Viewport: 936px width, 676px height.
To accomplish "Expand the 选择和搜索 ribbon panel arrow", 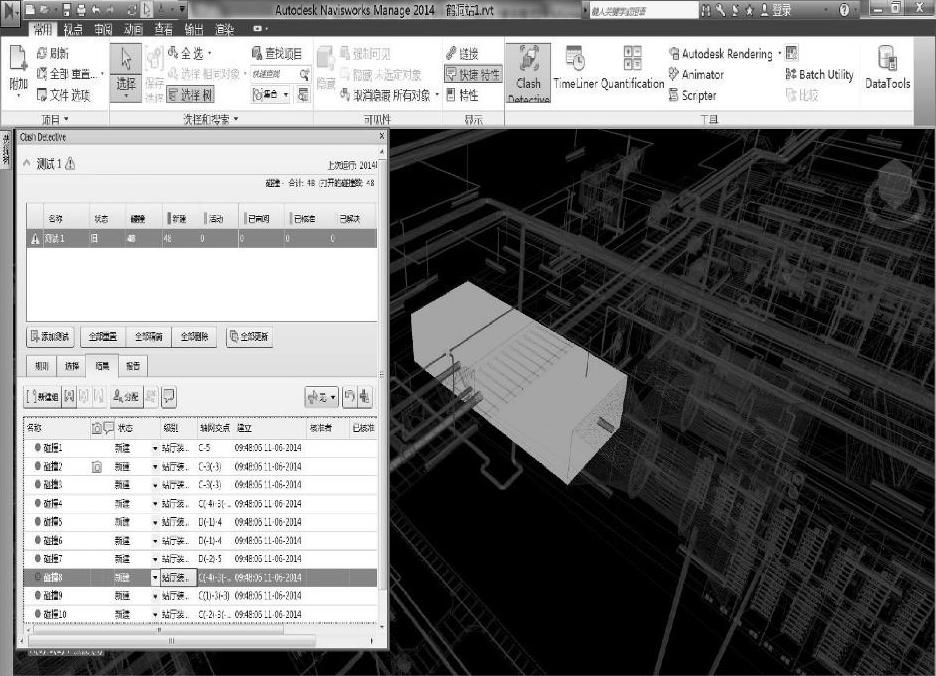I will pos(236,119).
